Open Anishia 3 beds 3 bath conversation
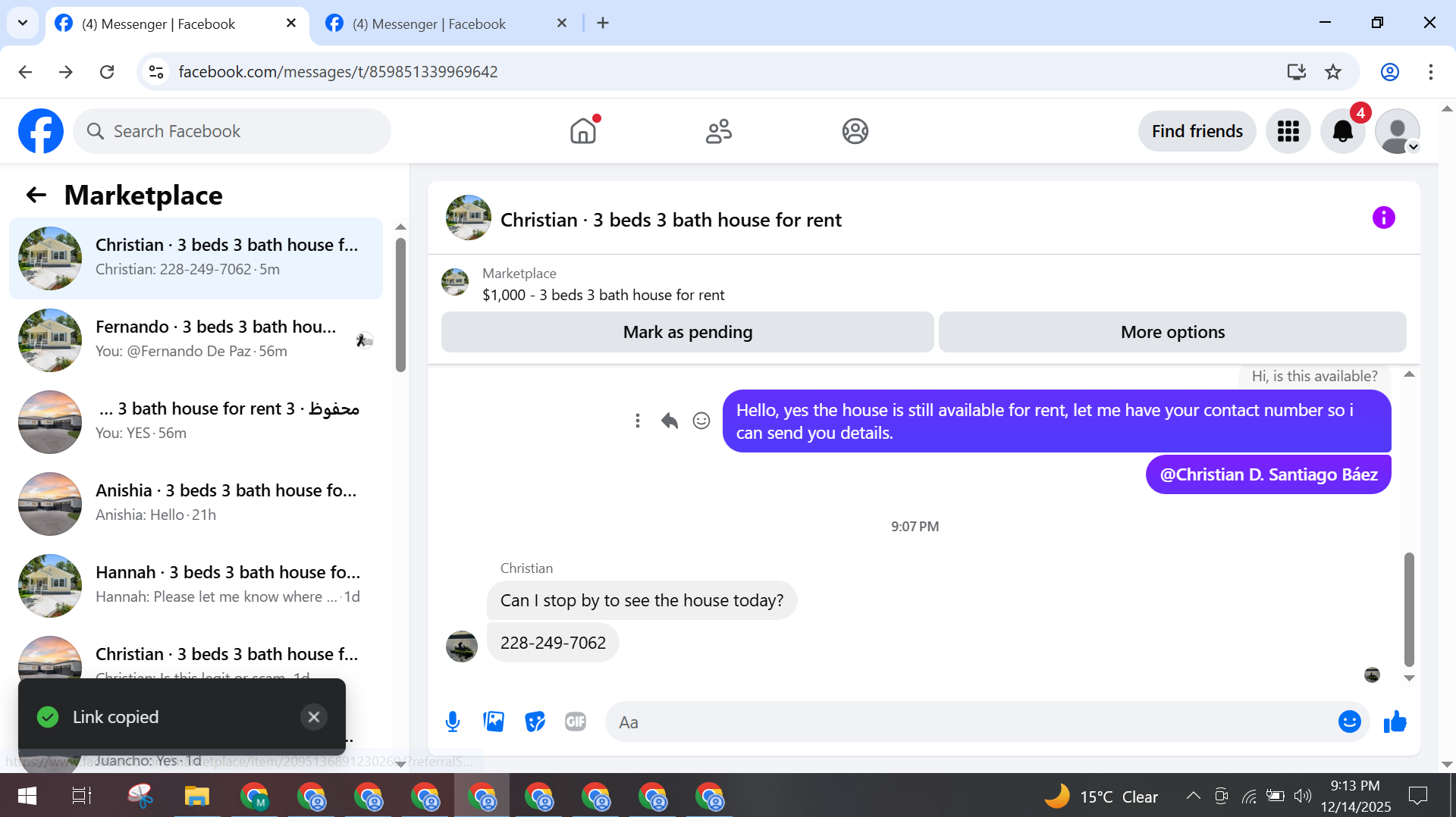The height and width of the screenshot is (817, 1456). [196, 503]
